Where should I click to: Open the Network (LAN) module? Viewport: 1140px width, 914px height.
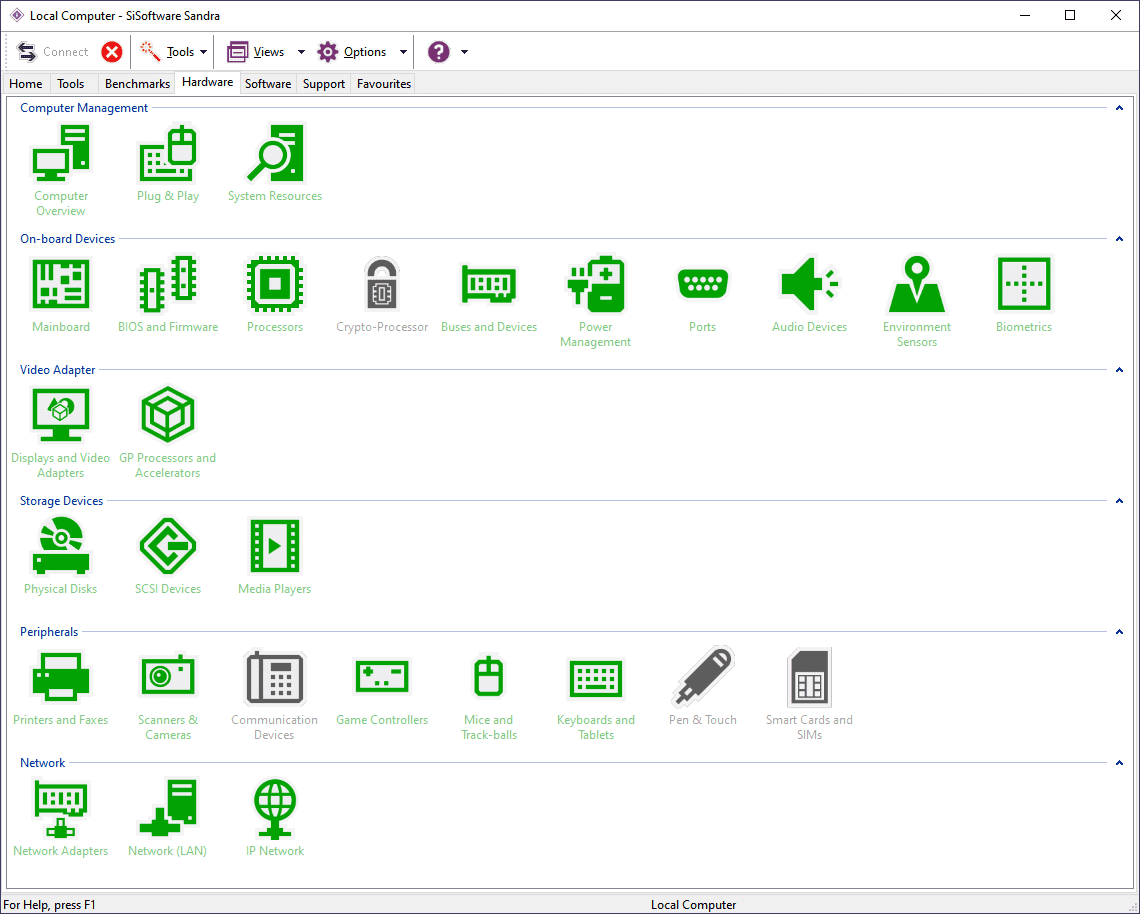tap(168, 817)
